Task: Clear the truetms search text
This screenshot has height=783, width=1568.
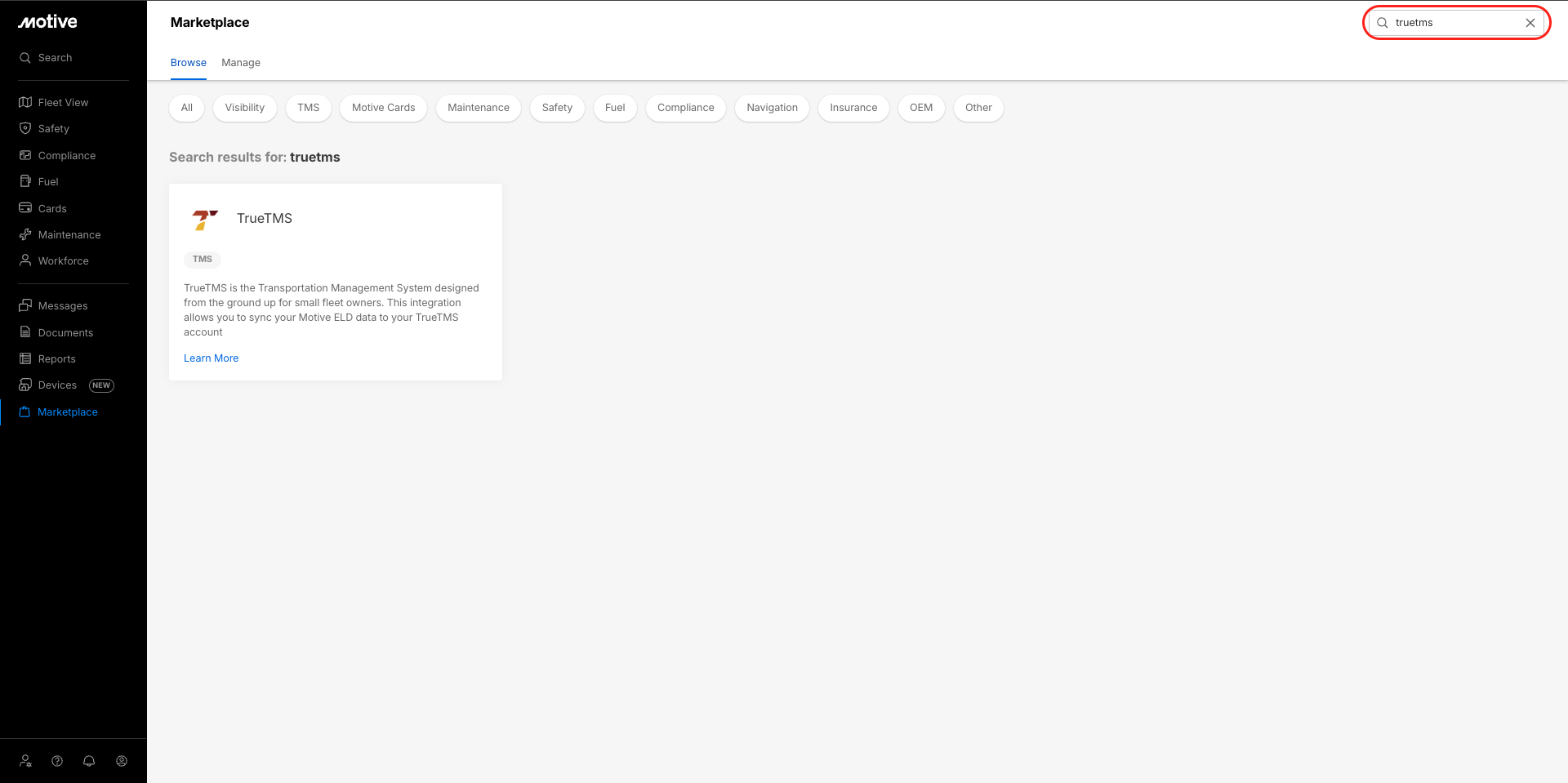Action: point(1530,23)
